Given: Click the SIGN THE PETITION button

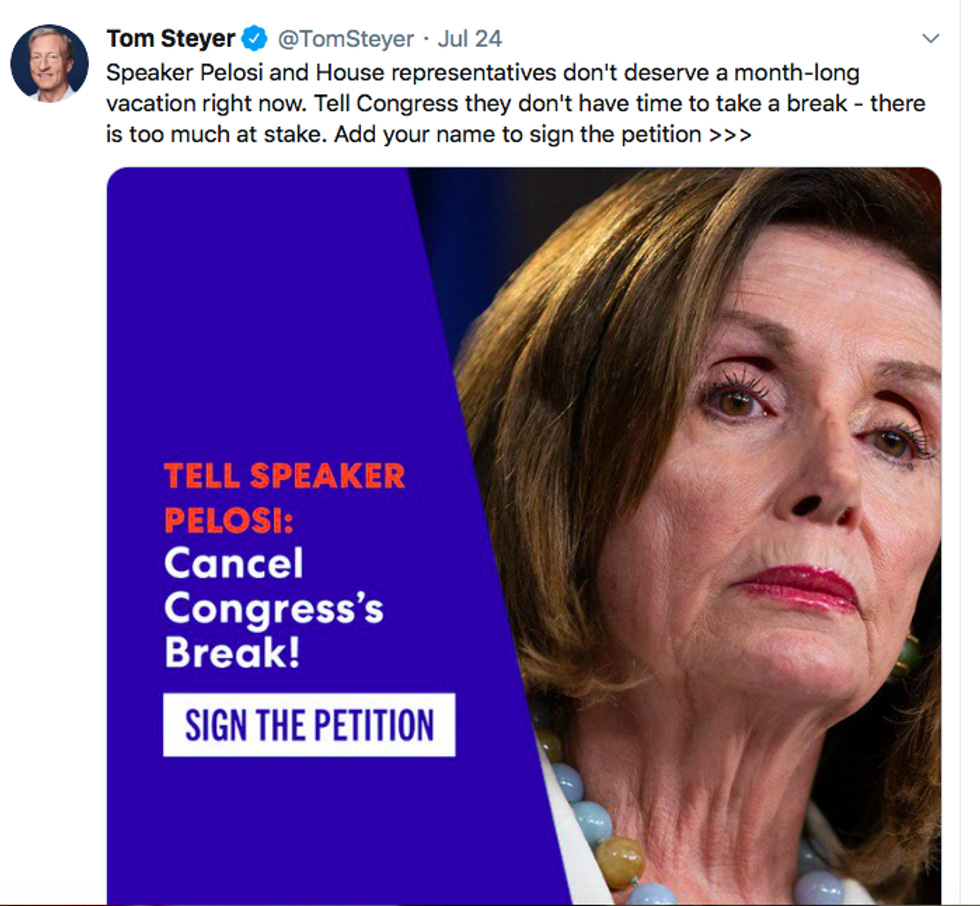Looking at the screenshot, I should (x=309, y=725).
